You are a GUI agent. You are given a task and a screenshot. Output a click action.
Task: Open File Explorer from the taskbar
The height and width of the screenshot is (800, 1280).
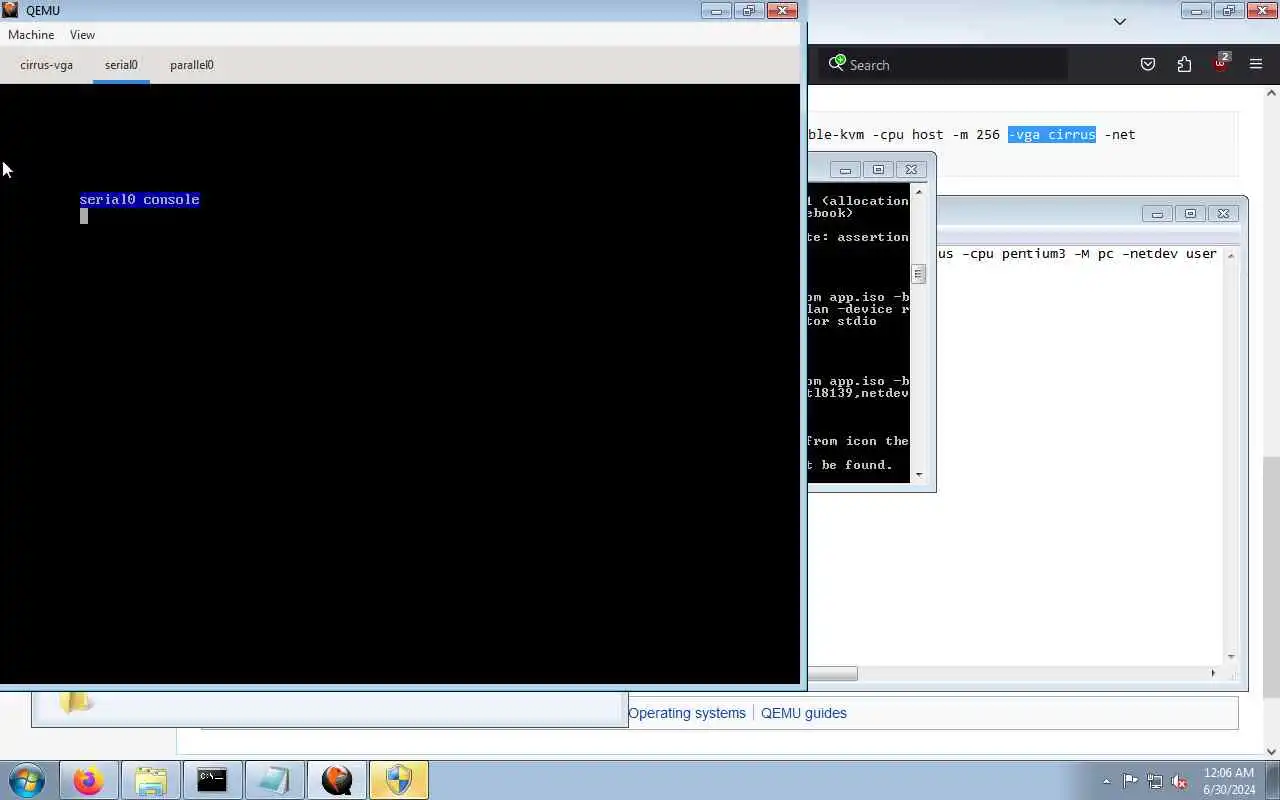pyautogui.click(x=150, y=780)
